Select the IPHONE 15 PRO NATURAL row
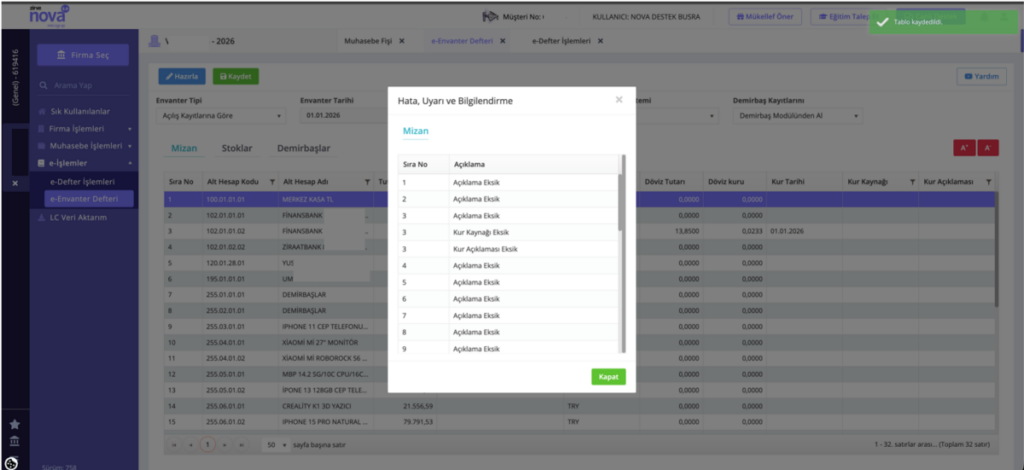Screen dimensions: 1024x470 click(580, 422)
